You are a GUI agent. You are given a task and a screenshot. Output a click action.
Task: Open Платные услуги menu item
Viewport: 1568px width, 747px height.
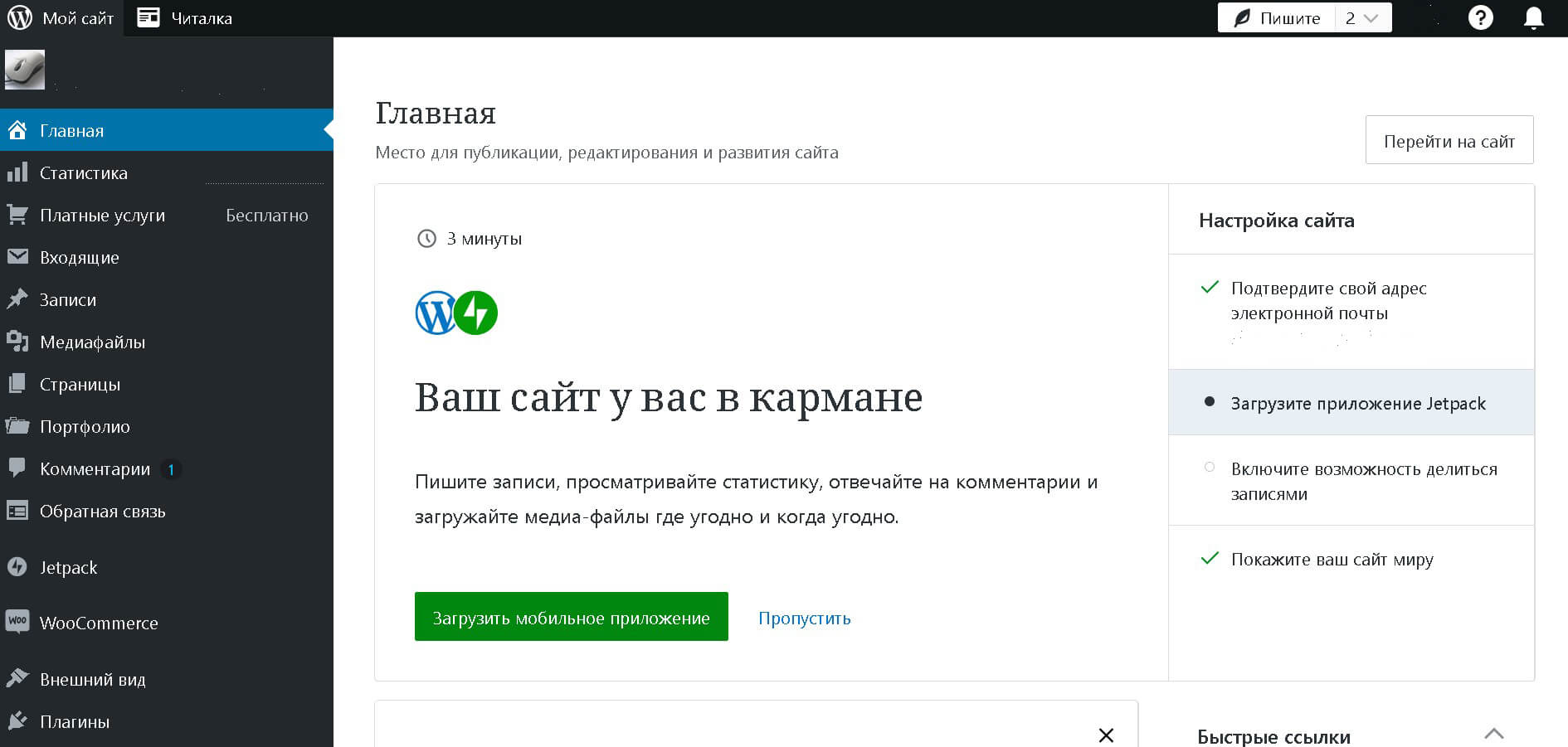(x=166, y=215)
